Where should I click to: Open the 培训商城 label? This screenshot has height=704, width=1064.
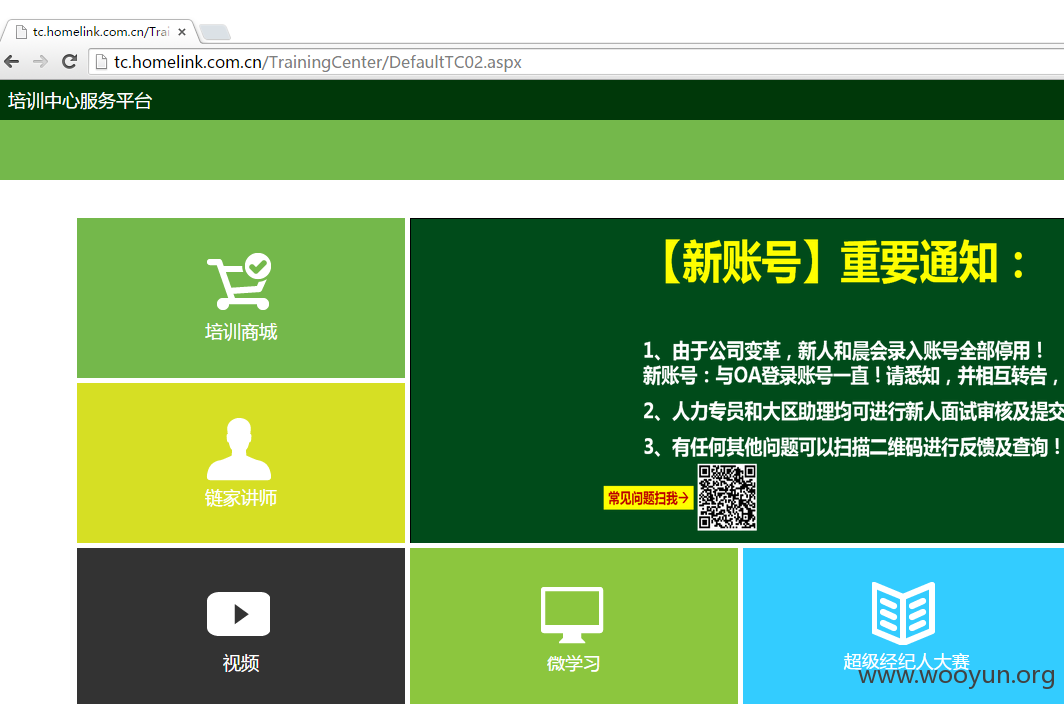(x=241, y=332)
